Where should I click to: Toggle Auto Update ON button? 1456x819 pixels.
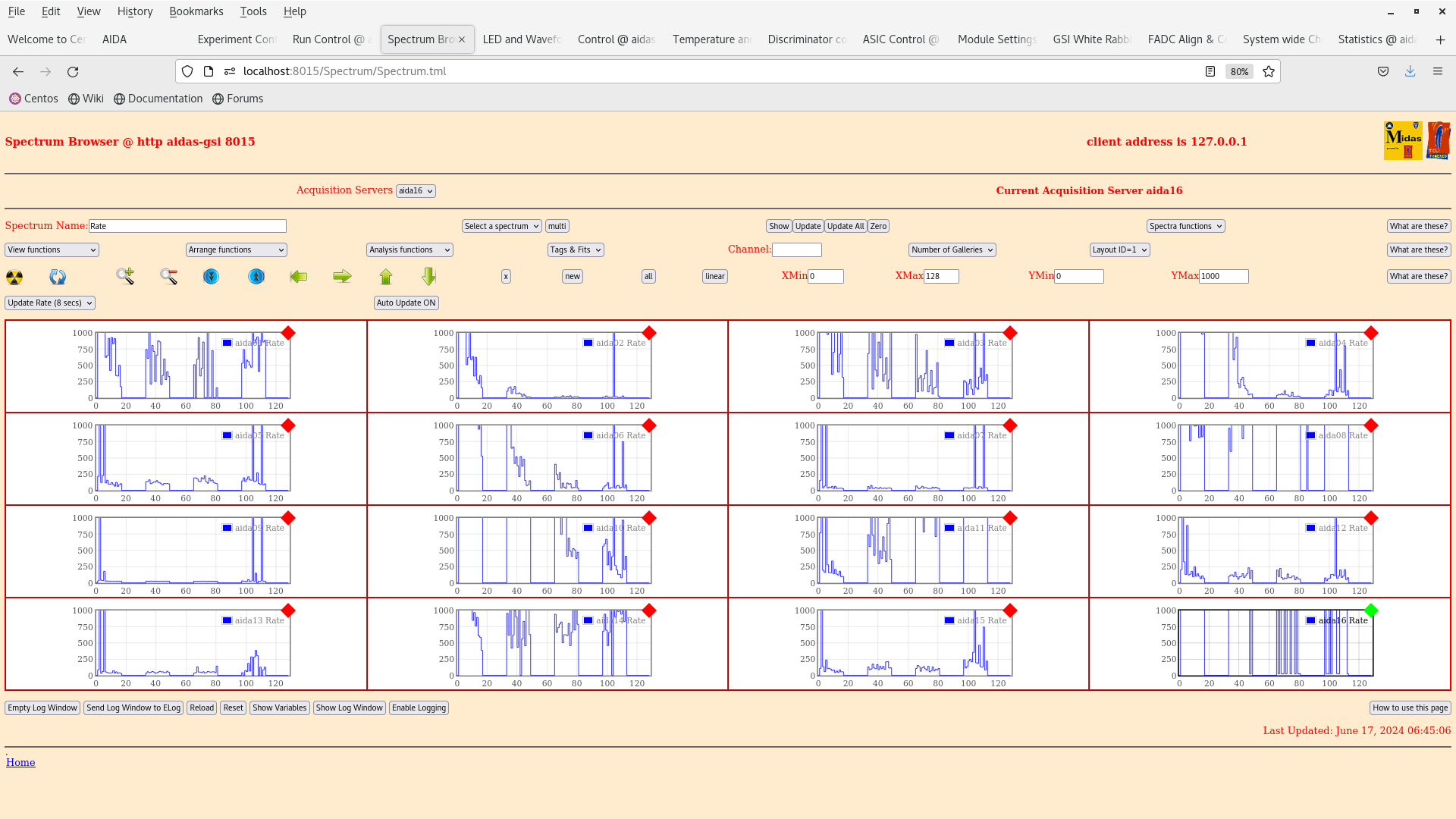click(405, 303)
